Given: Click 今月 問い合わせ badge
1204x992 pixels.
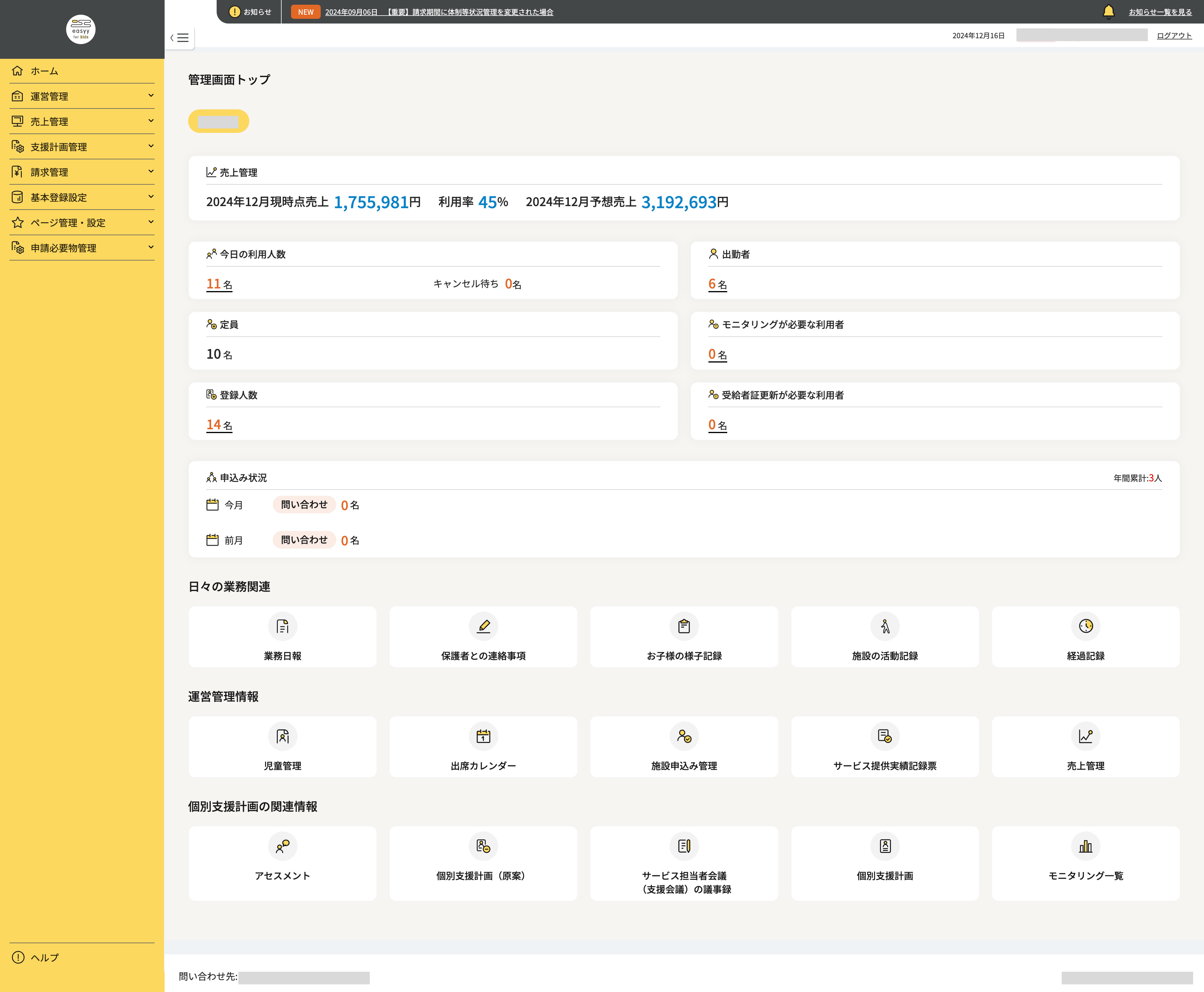Looking at the screenshot, I should point(304,505).
